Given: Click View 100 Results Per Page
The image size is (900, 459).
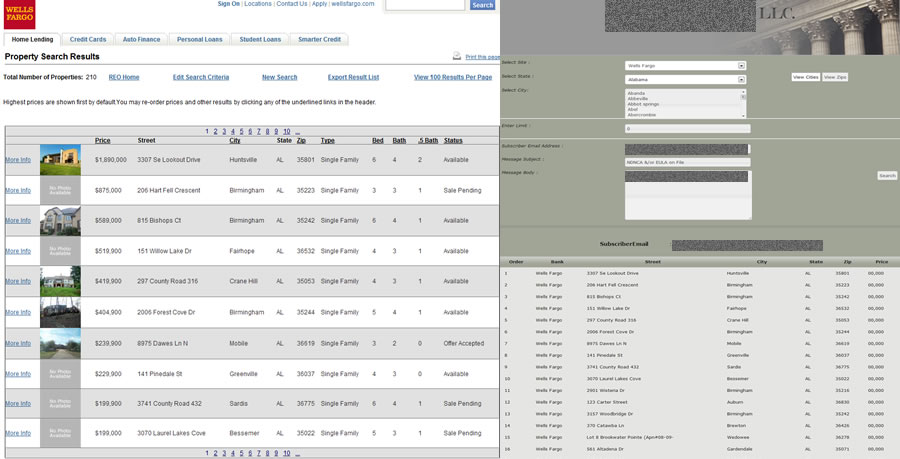Looking at the screenshot, I should pyautogui.click(x=453, y=77).
